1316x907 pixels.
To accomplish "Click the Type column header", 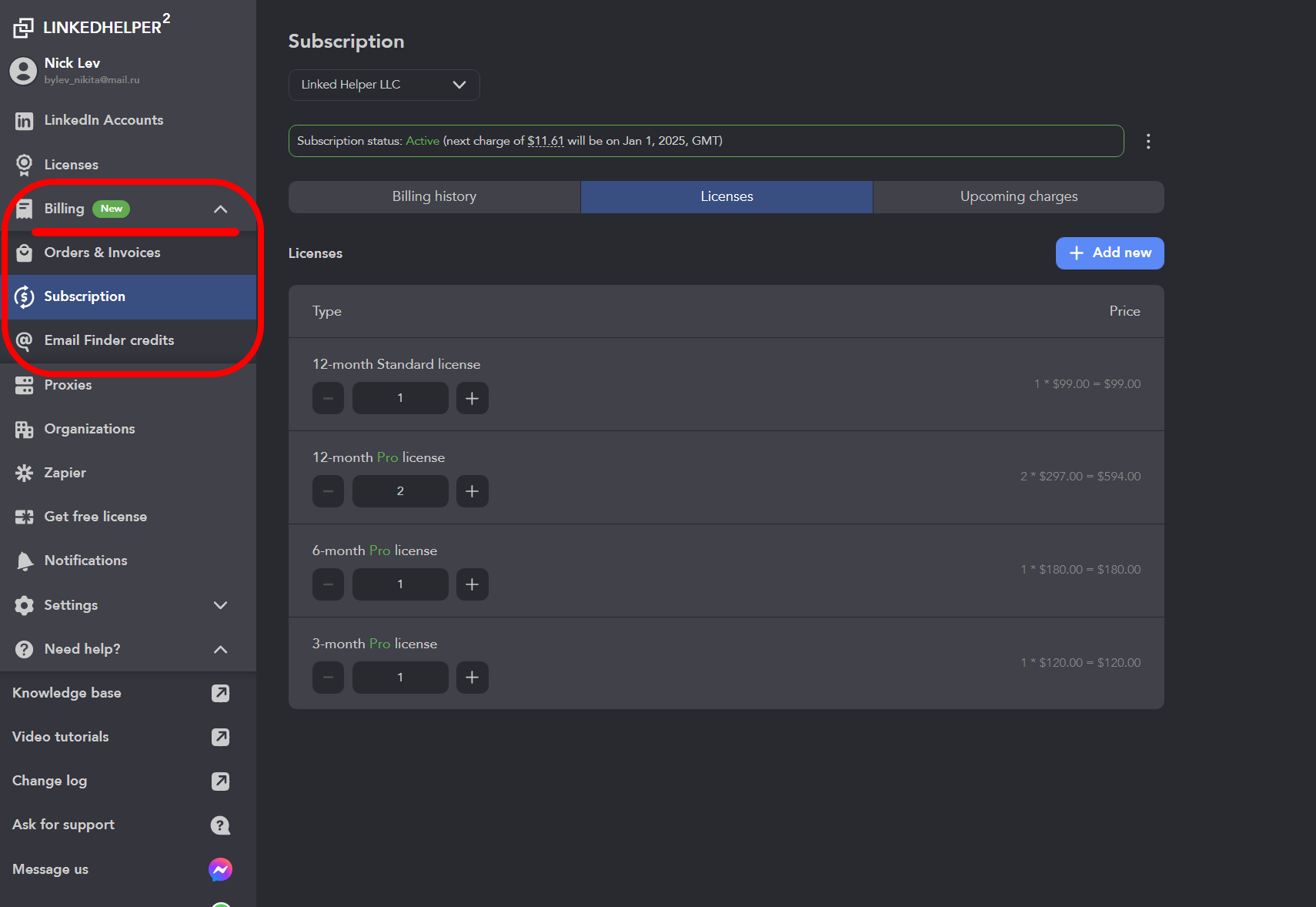I will click(327, 311).
